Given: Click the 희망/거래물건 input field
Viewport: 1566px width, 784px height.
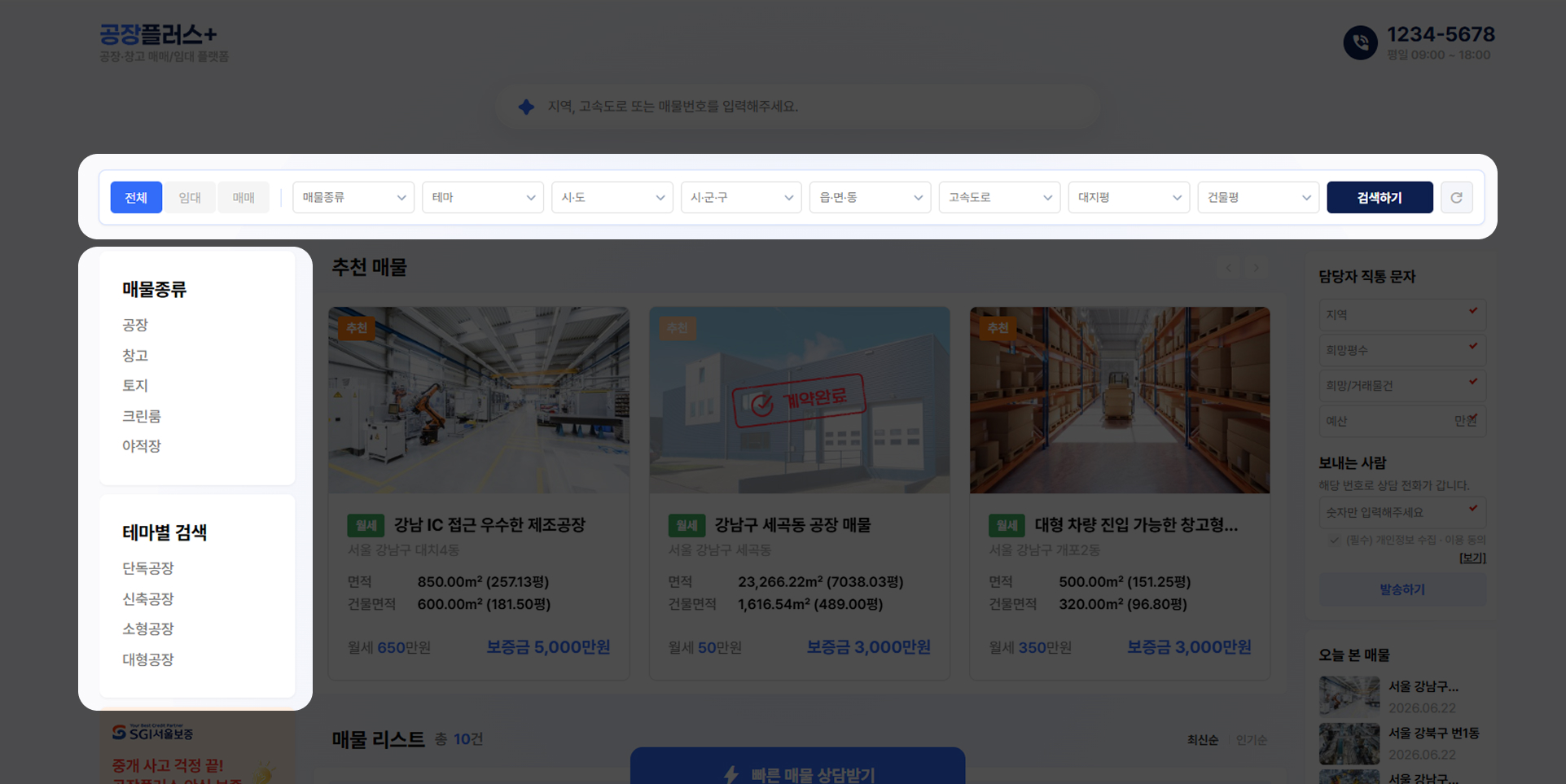Looking at the screenshot, I should tap(1402, 385).
